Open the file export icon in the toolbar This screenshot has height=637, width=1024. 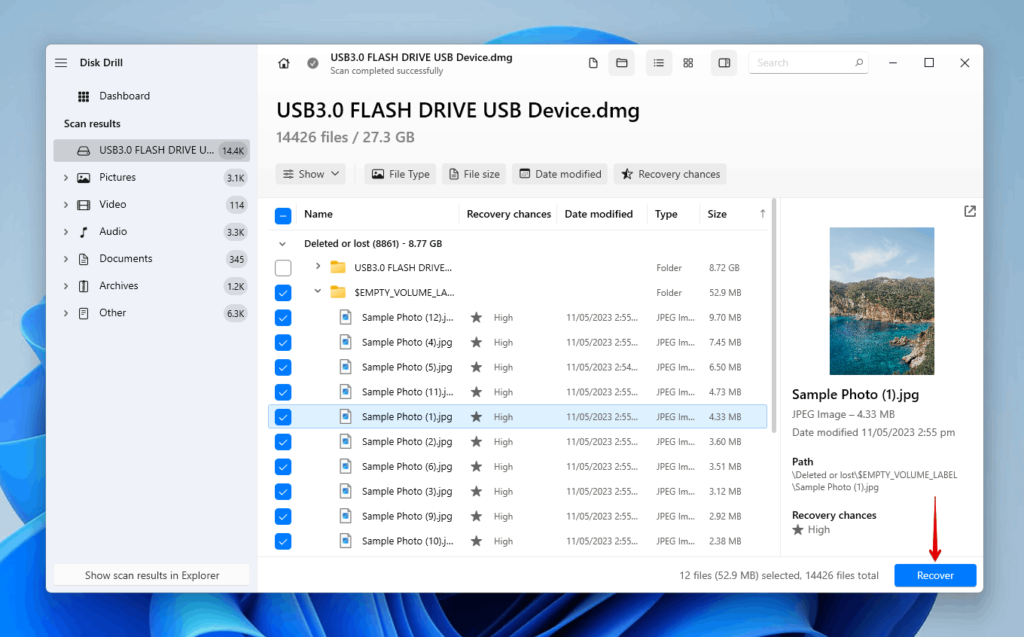pos(592,62)
